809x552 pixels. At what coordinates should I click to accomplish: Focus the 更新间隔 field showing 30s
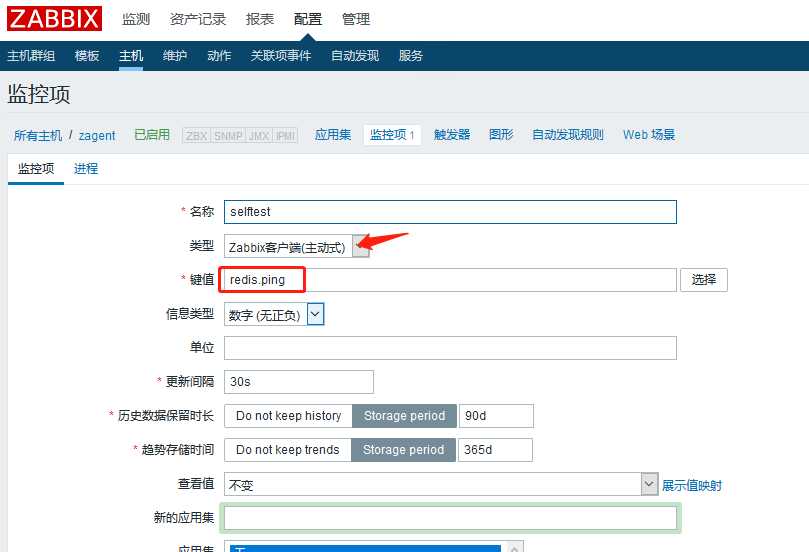point(299,382)
